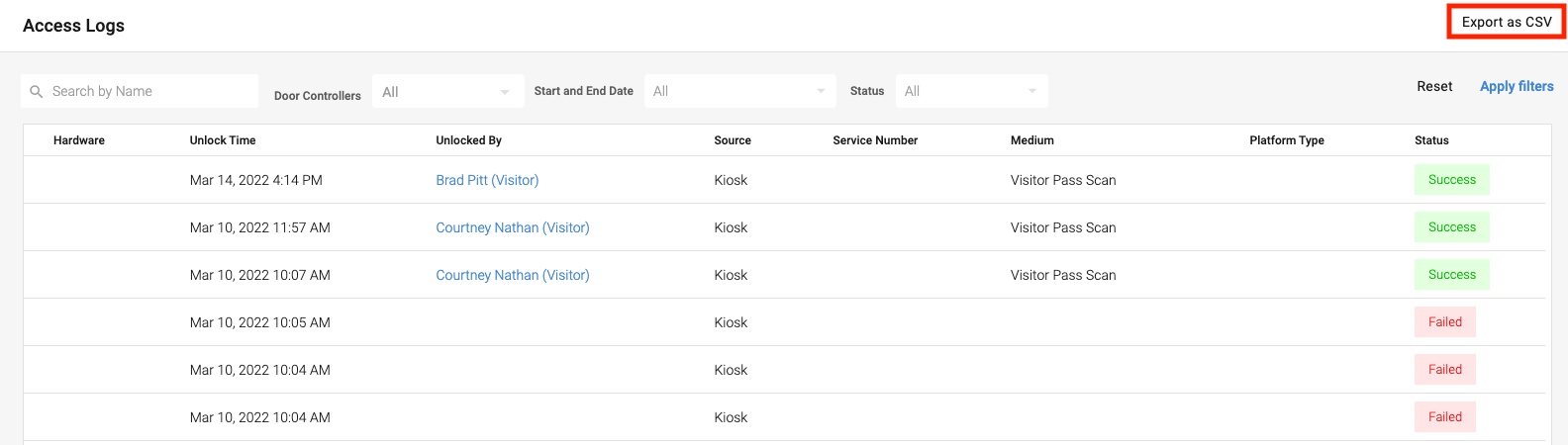Expand the Start and End Date dropdown

739,92
